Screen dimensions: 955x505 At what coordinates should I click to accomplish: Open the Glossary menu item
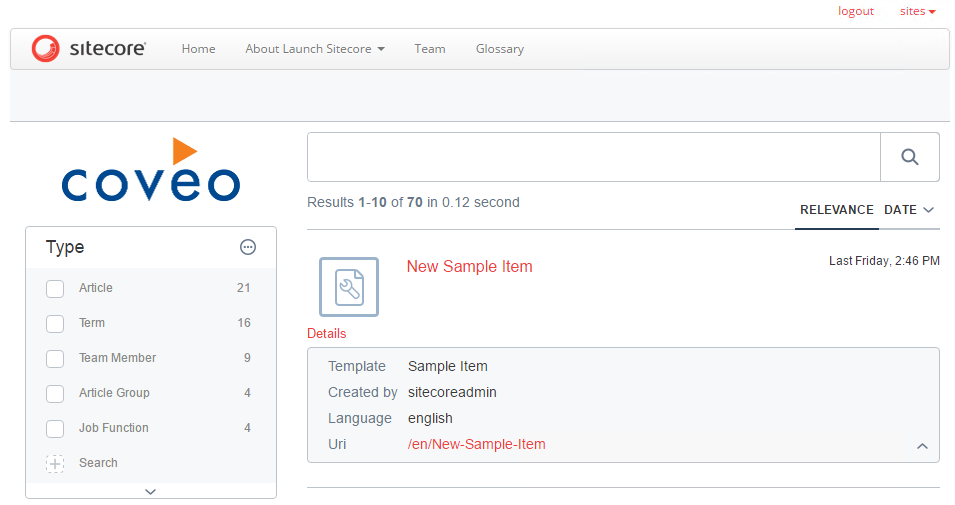click(x=500, y=49)
